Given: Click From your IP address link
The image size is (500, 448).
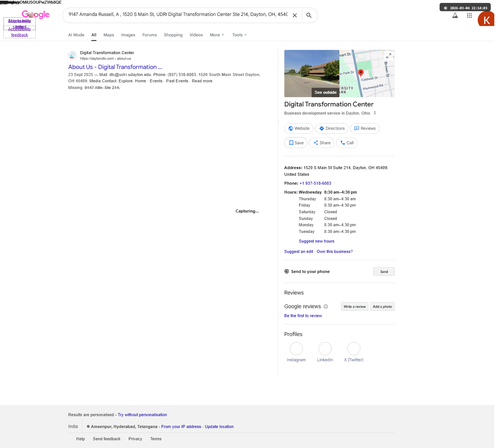Looking at the screenshot, I should [181, 426].
